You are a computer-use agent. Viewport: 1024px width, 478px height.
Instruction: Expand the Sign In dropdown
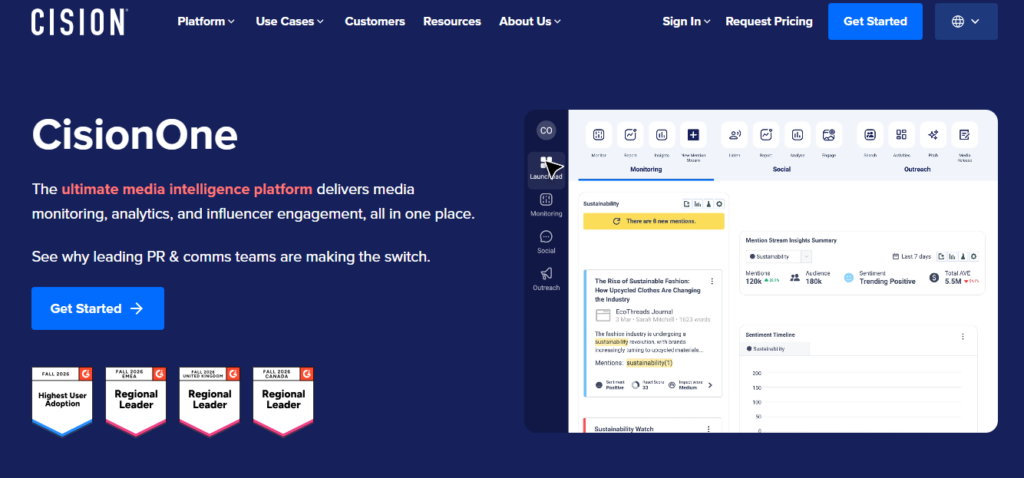point(686,22)
